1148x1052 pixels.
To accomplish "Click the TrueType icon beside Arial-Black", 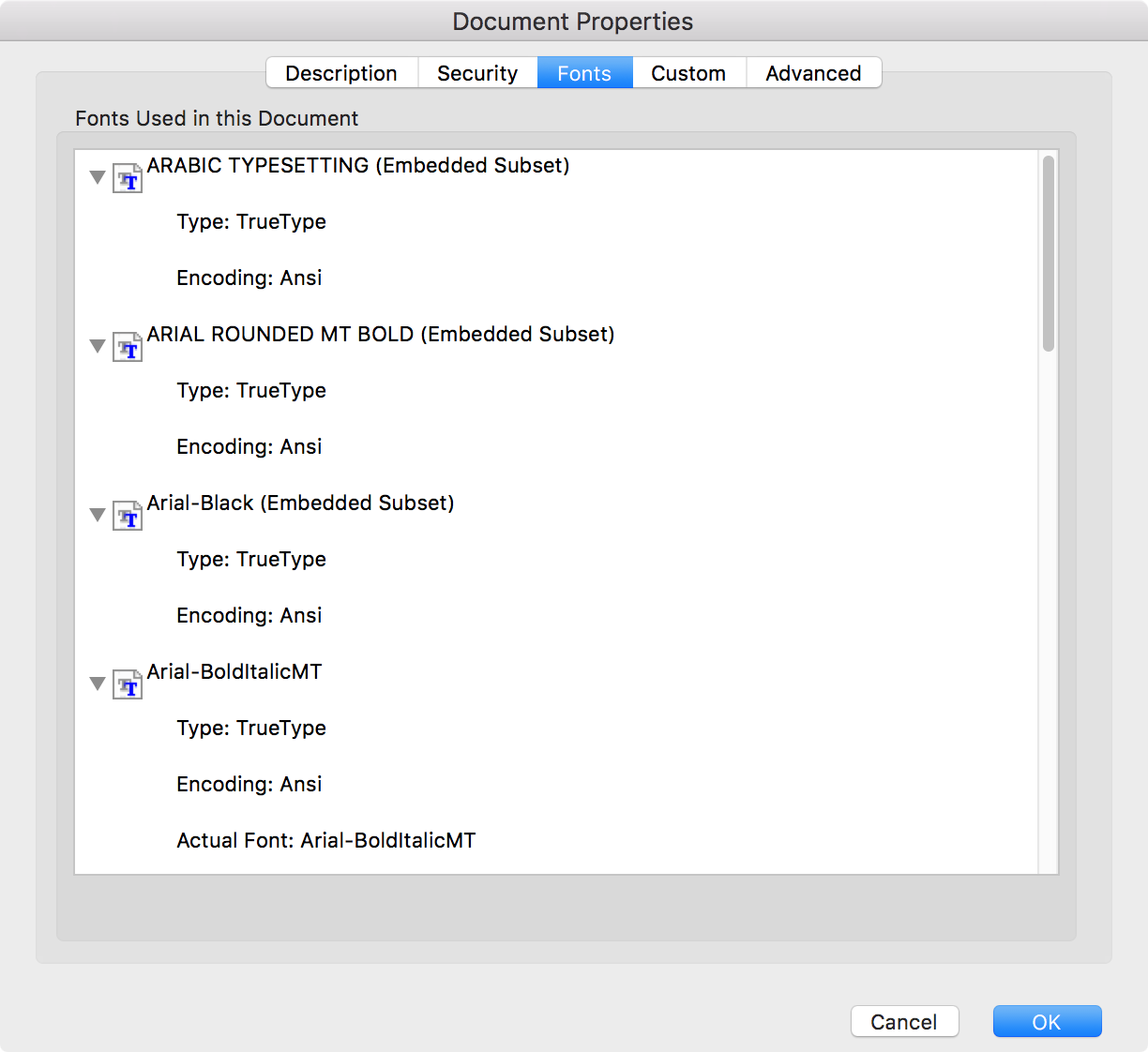I will click(x=128, y=515).
